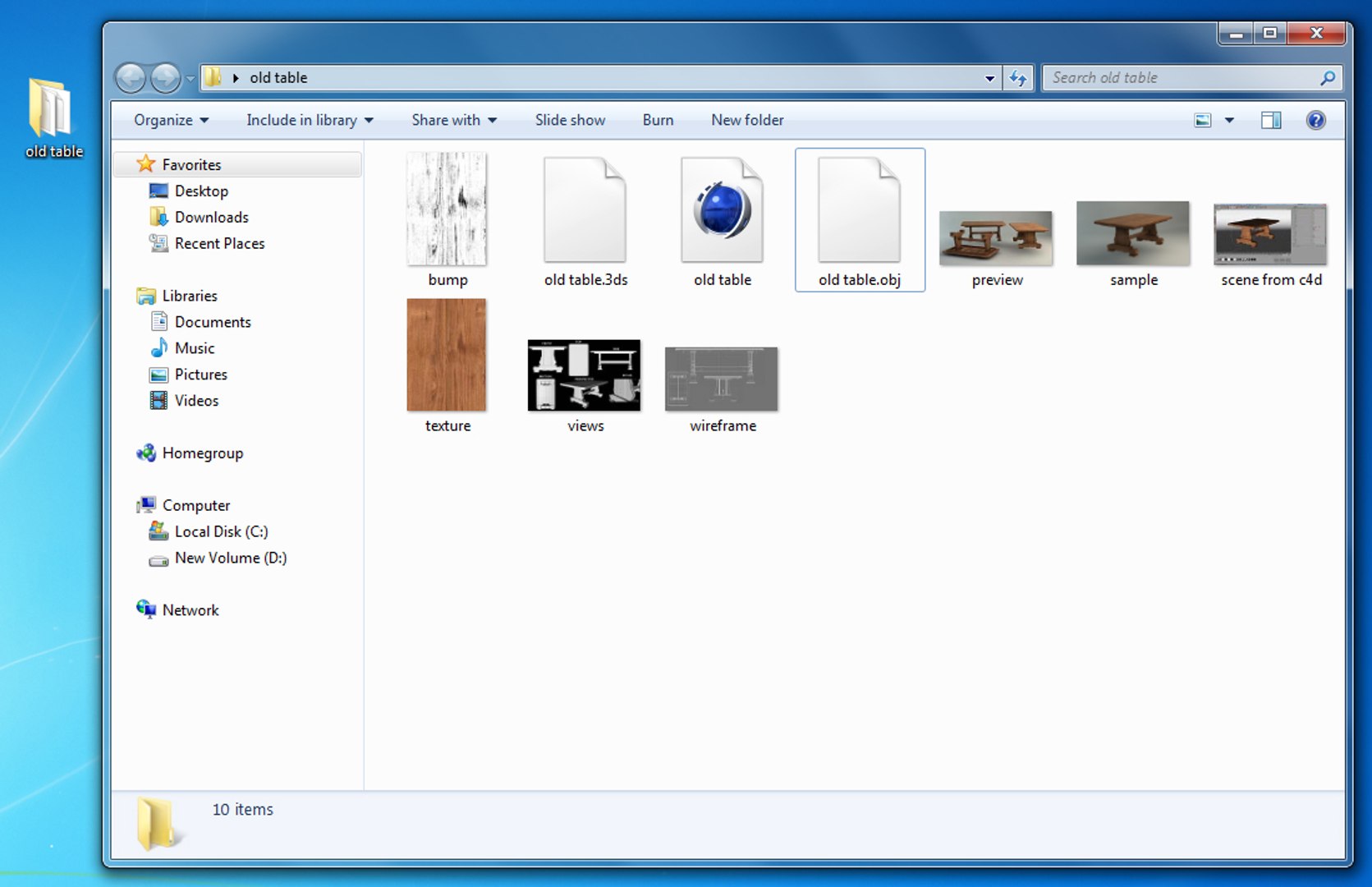The height and width of the screenshot is (887, 1372).
Task: Change the view with the view icon
Action: (1203, 121)
